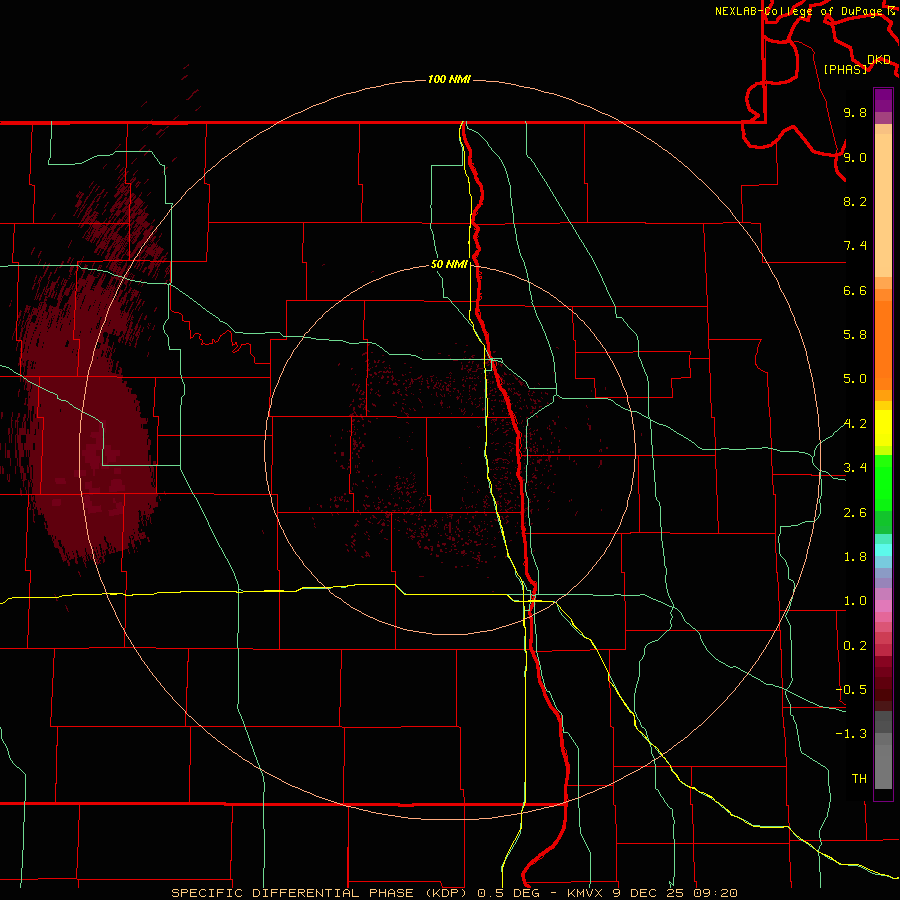Click the "KMVX" radar site identifier
Viewport: 900px width, 900px height.
(x=585, y=893)
